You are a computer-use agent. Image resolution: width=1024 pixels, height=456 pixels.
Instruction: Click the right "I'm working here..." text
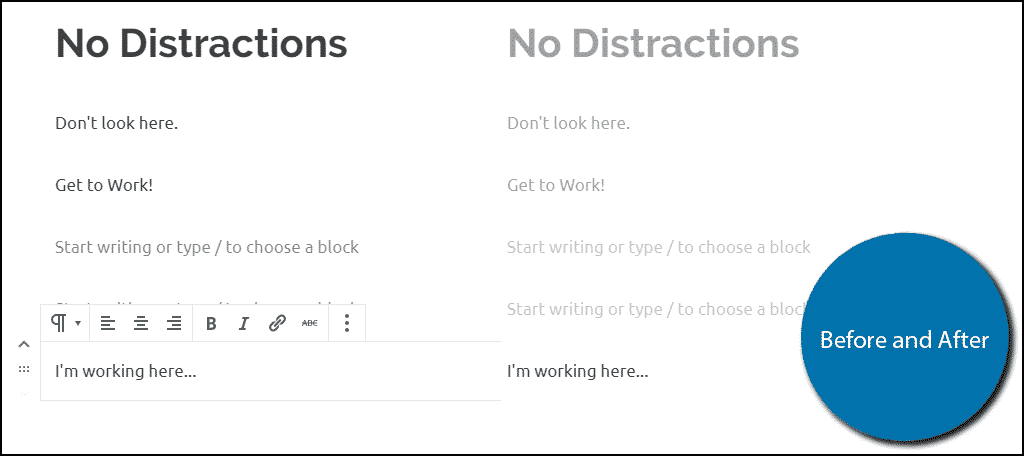click(577, 372)
